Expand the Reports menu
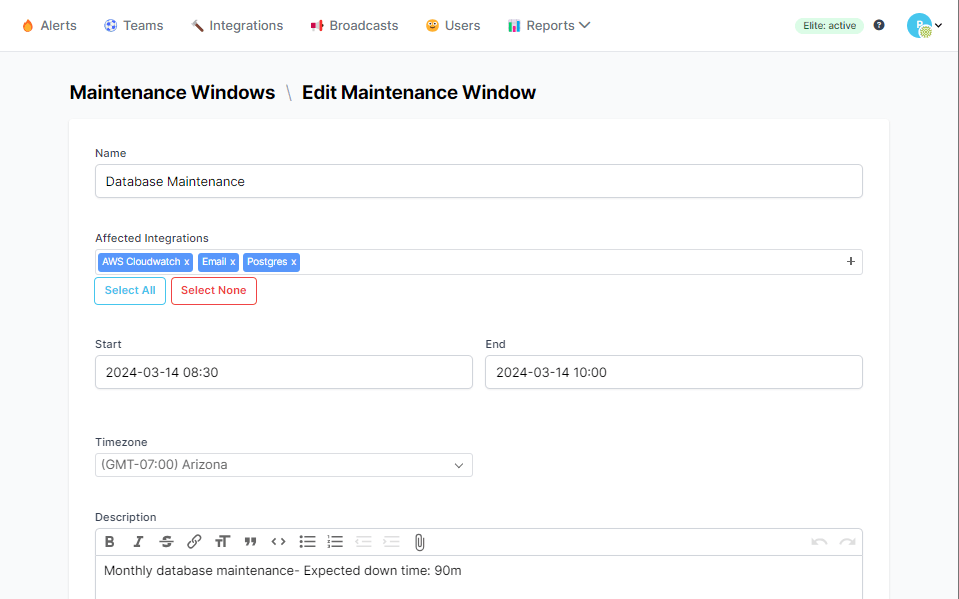Image resolution: width=959 pixels, height=599 pixels. pos(548,25)
